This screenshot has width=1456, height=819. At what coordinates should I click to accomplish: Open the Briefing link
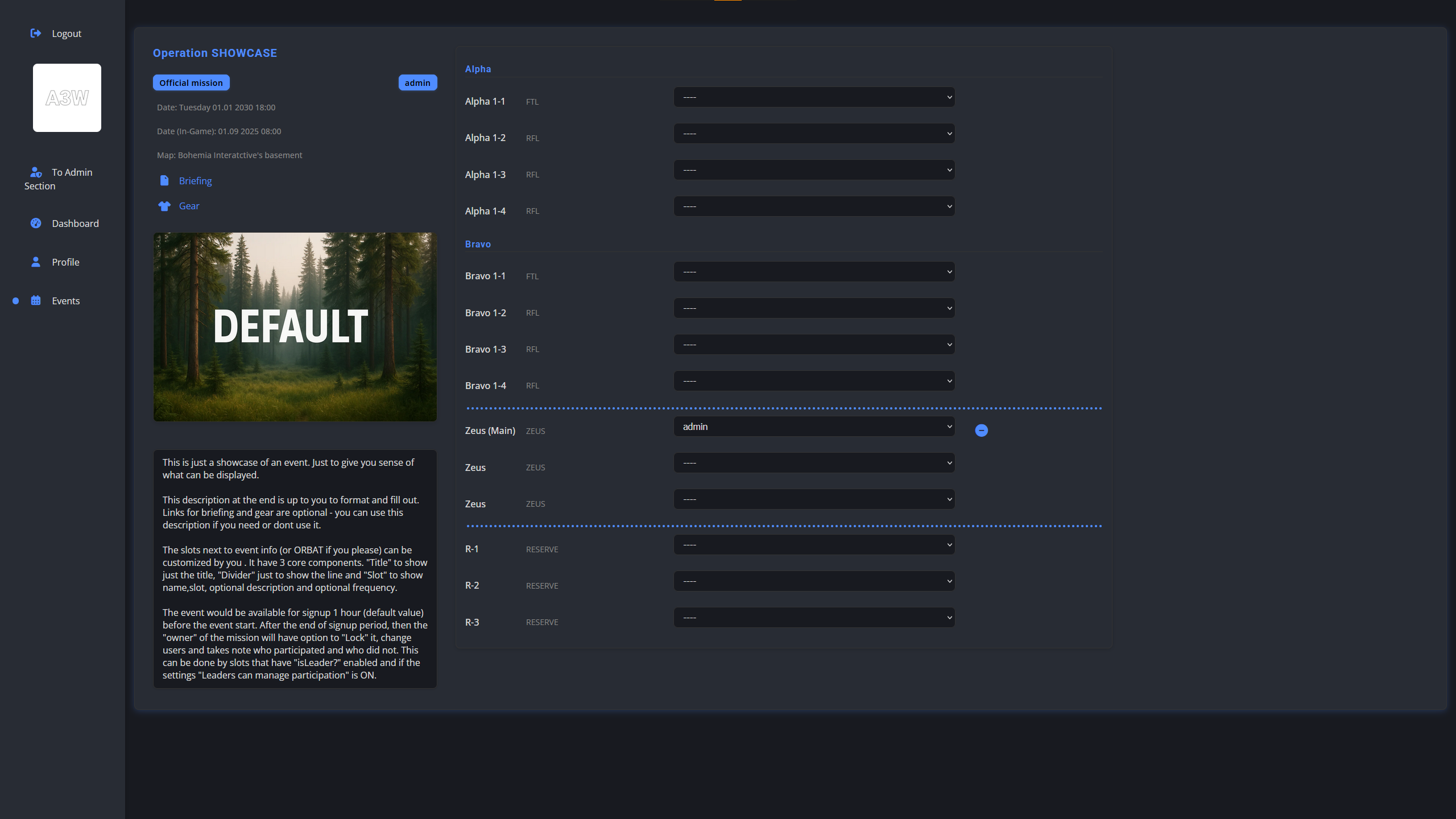coord(195,181)
